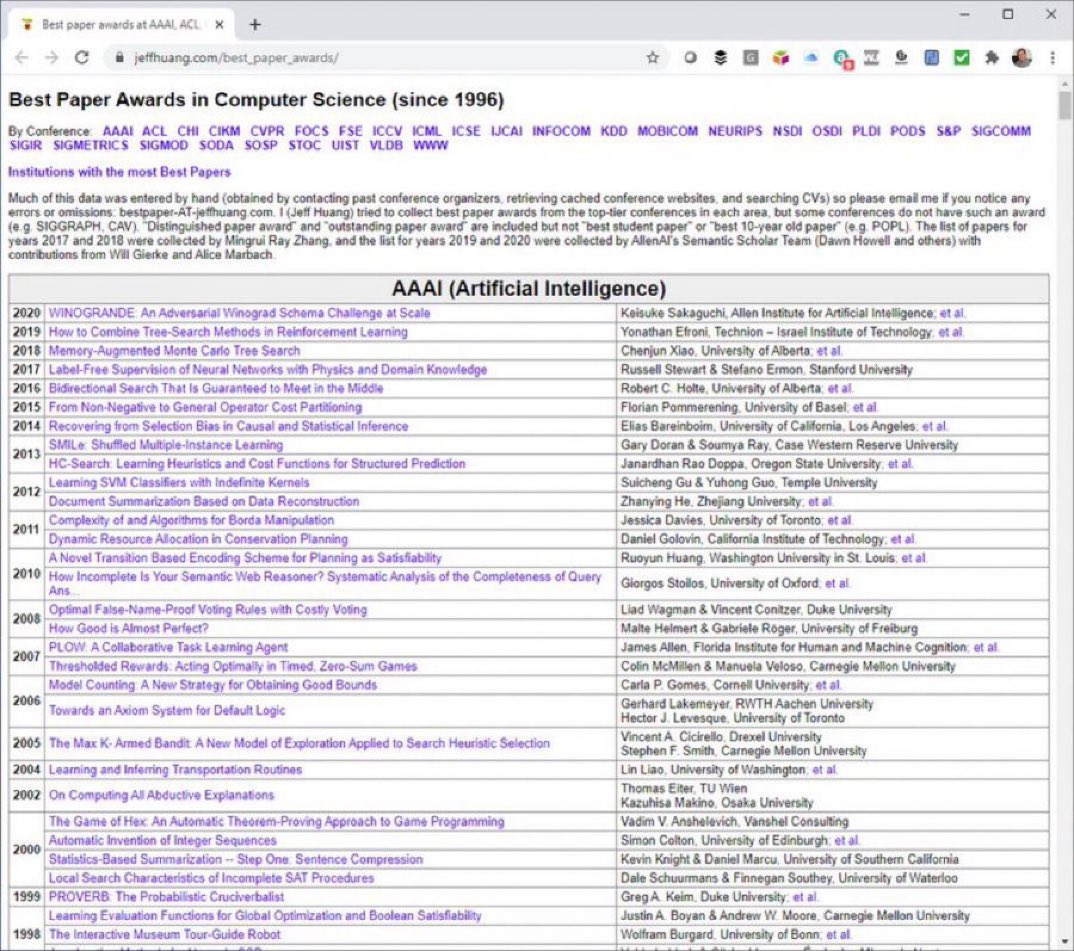Click et al. next to Keisuke Sakaguchi
Image resolution: width=1074 pixels, height=951 pixels.
pyautogui.click(x=952, y=313)
